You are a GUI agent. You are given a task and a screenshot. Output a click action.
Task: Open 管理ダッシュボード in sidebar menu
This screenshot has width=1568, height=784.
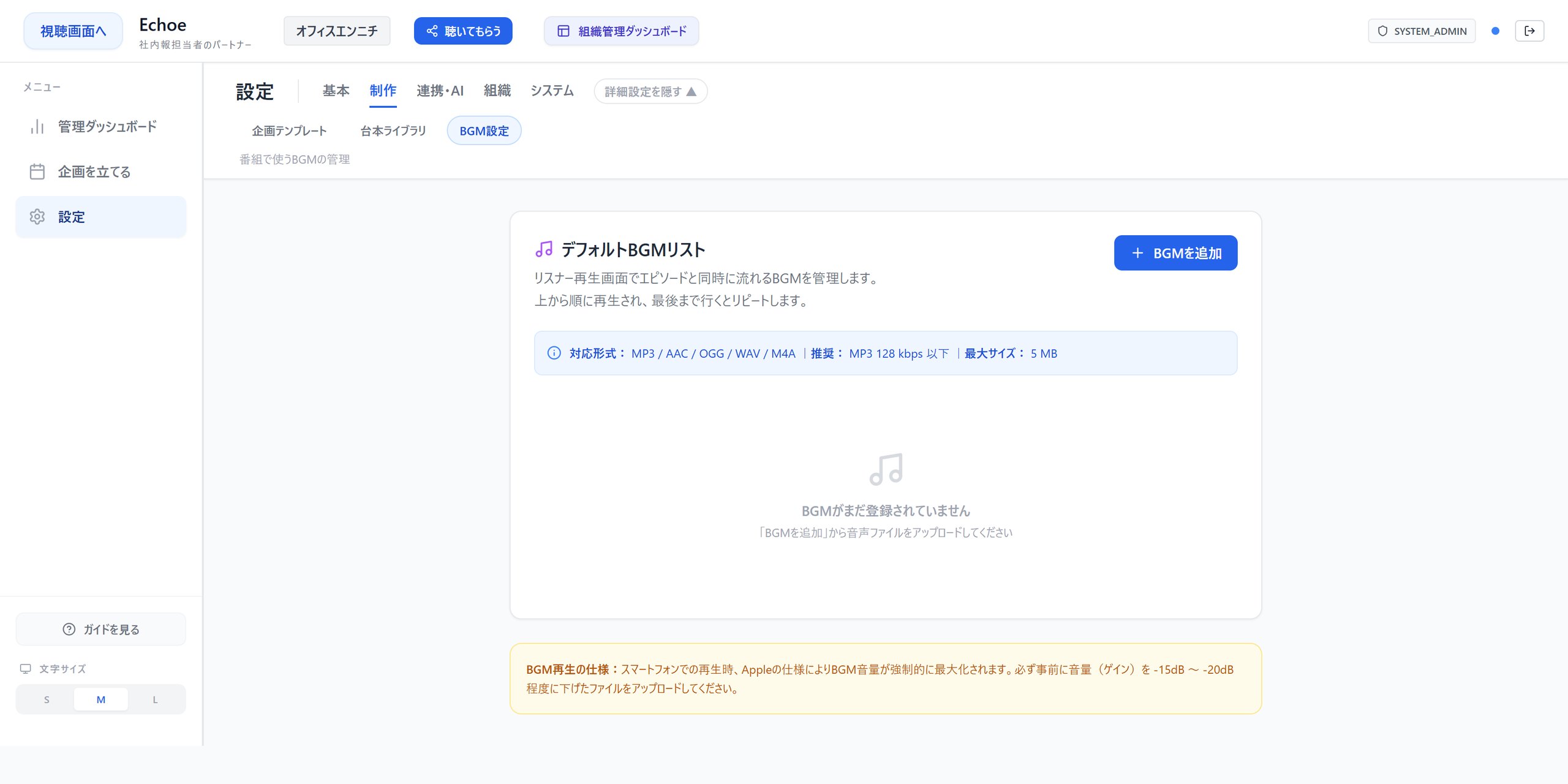101,126
